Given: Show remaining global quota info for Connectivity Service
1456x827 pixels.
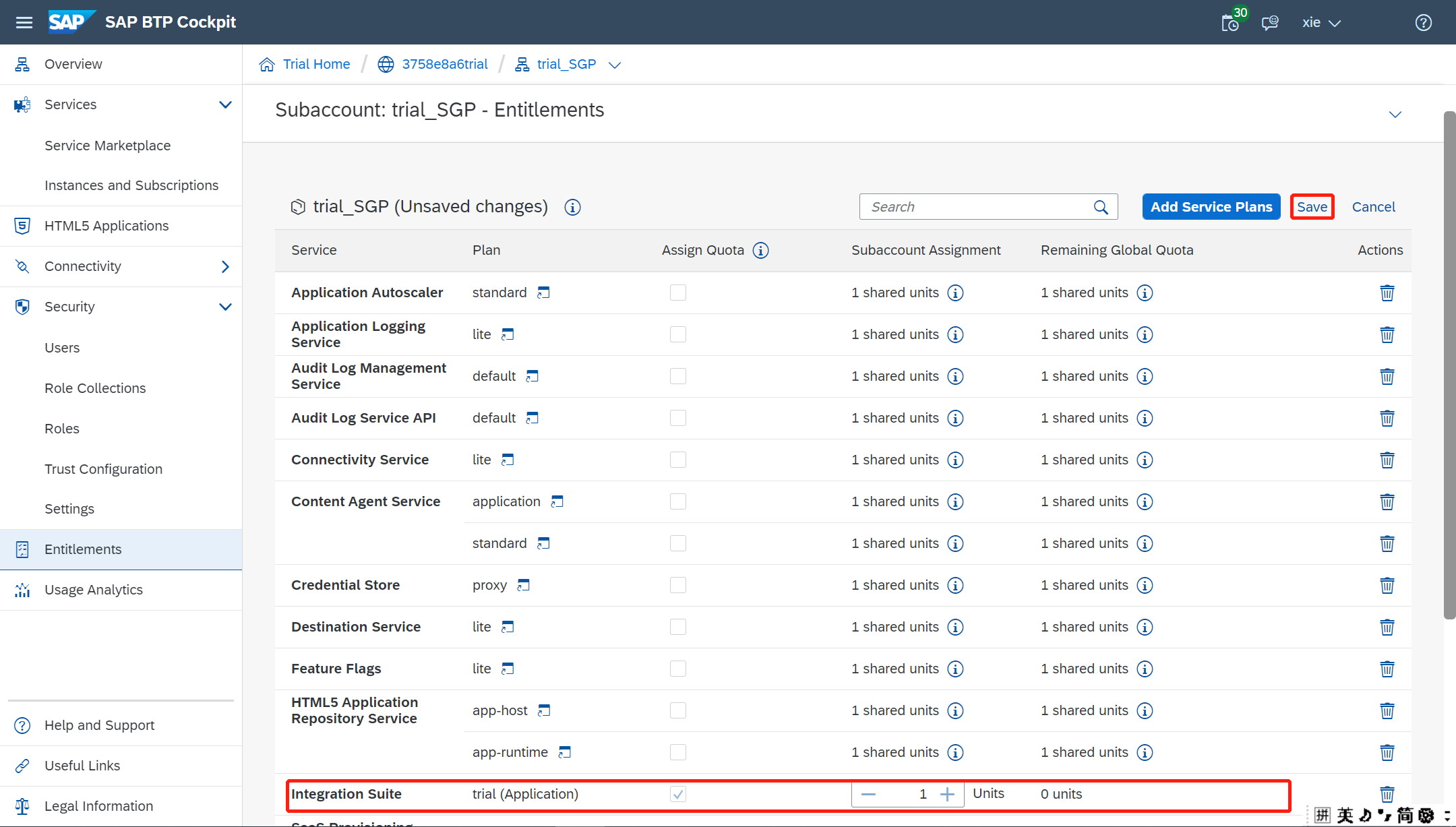Looking at the screenshot, I should (1145, 460).
